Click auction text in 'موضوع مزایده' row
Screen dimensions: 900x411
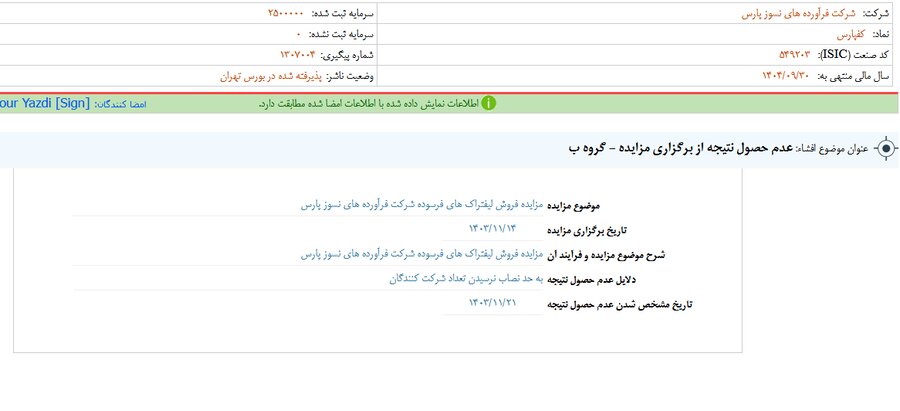point(422,204)
